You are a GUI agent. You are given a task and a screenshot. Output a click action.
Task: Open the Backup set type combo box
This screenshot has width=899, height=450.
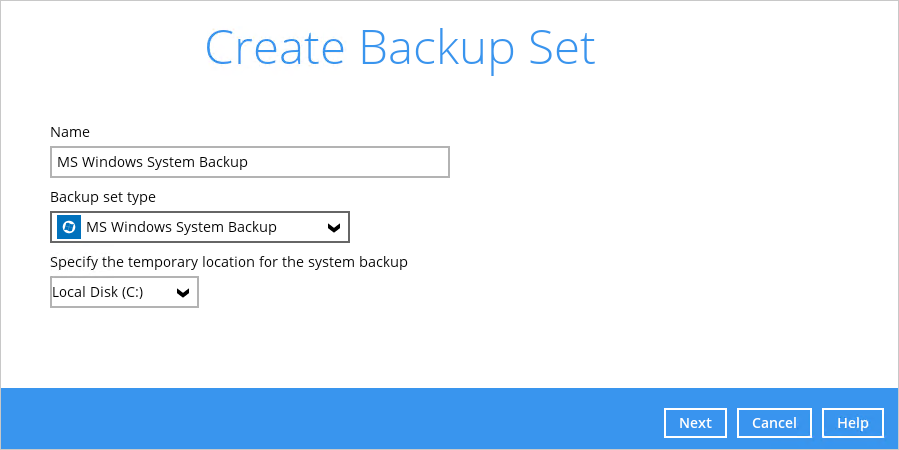pos(200,227)
